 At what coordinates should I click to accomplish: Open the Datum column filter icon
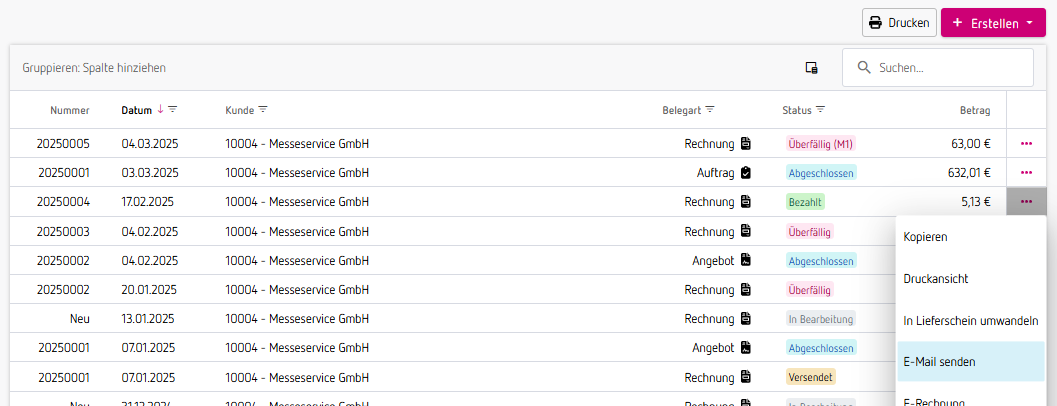coord(173,109)
